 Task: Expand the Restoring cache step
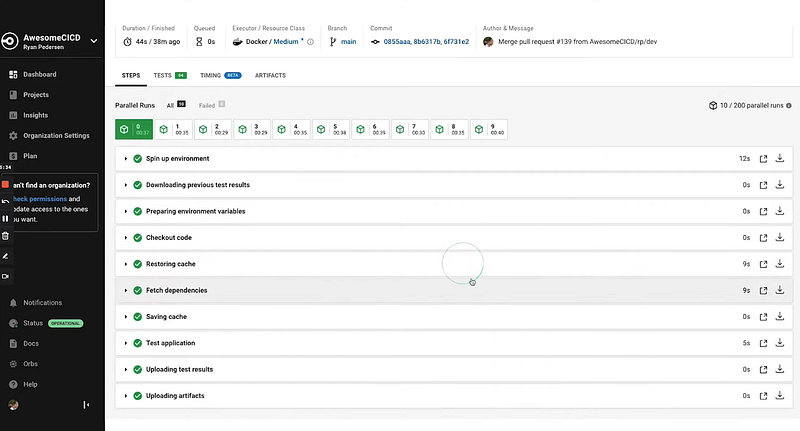click(126, 264)
